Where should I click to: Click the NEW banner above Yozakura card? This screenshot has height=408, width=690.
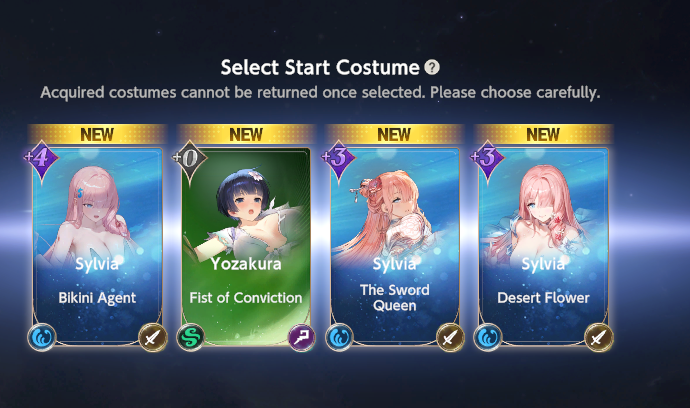point(246,134)
